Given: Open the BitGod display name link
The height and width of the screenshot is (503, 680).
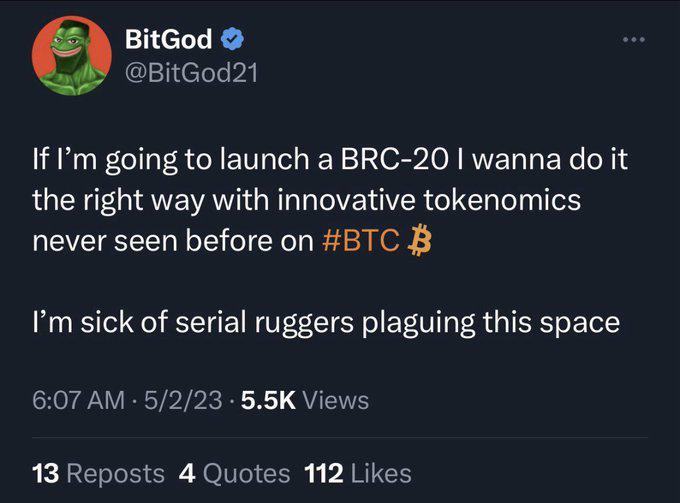Looking at the screenshot, I should [168, 40].
